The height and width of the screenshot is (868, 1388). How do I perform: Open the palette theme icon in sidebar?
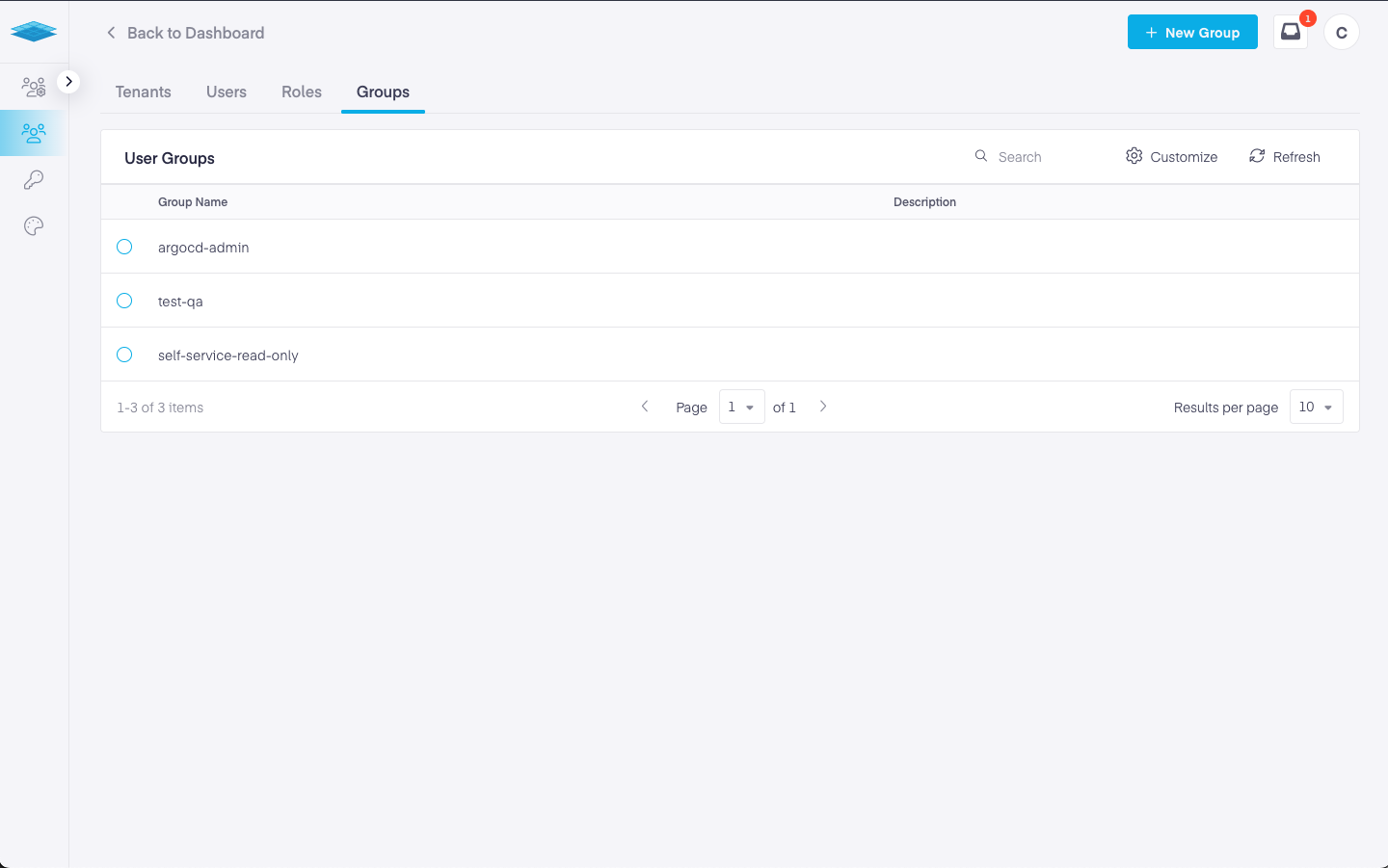(x=34, y=226)
